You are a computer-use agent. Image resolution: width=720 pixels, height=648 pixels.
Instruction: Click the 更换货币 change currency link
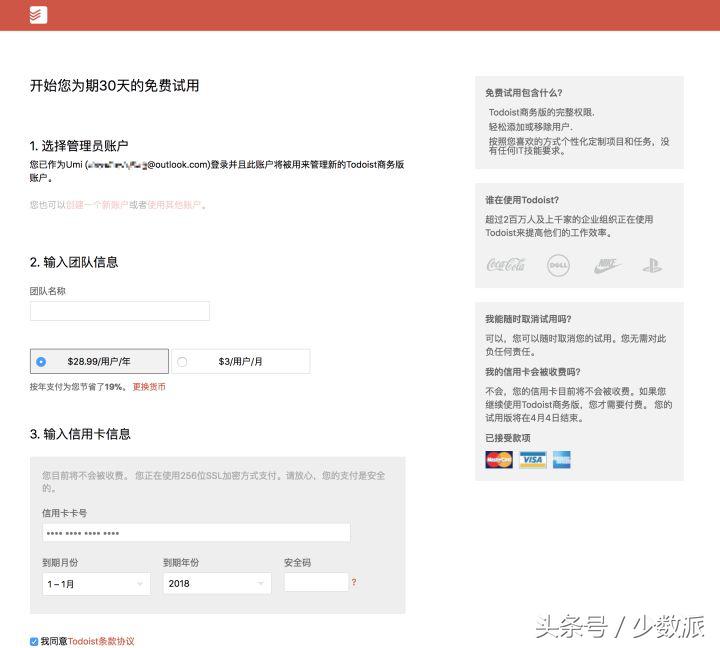click(149, 387)
